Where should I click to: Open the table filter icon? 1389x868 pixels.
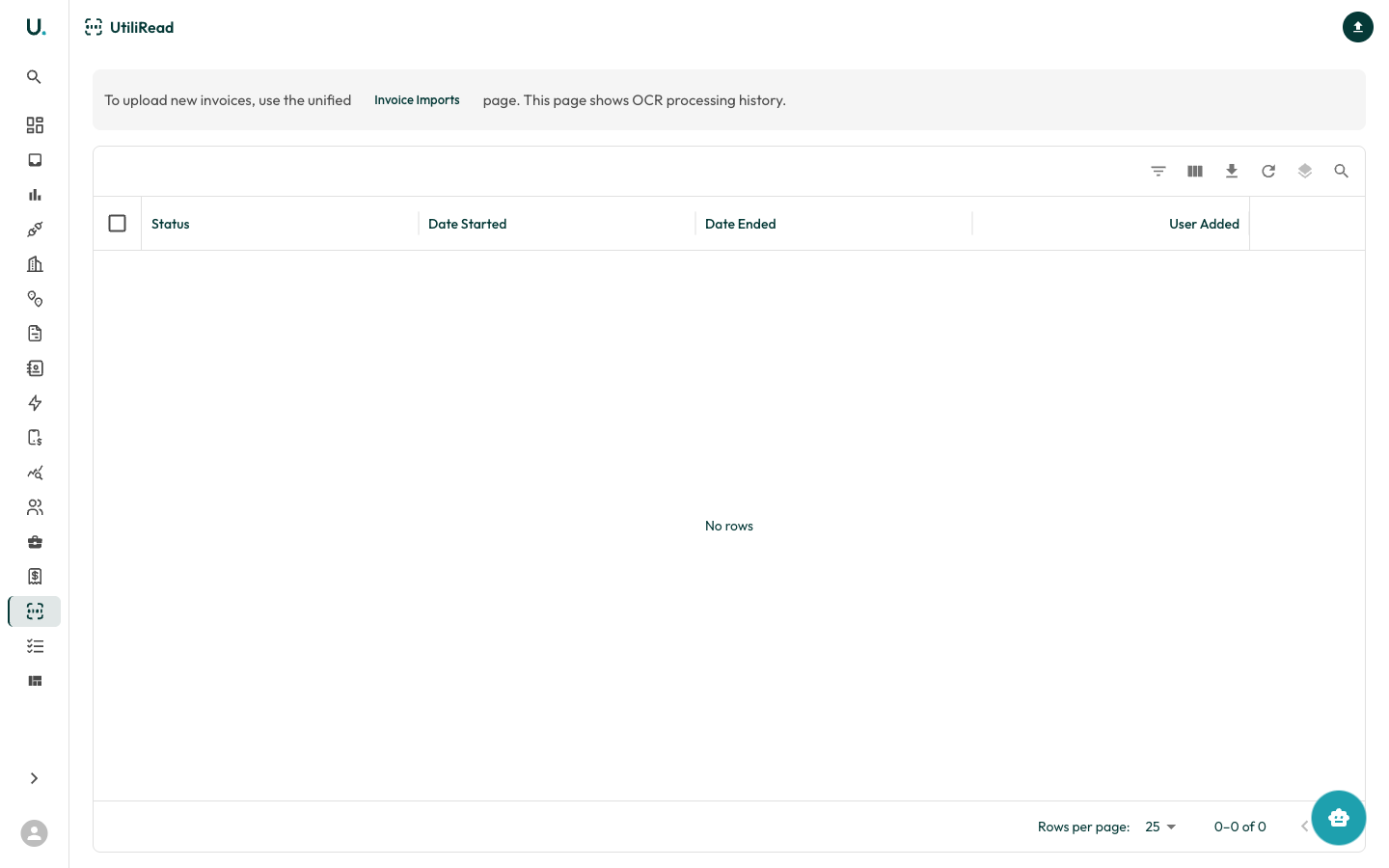point(1158,171)
